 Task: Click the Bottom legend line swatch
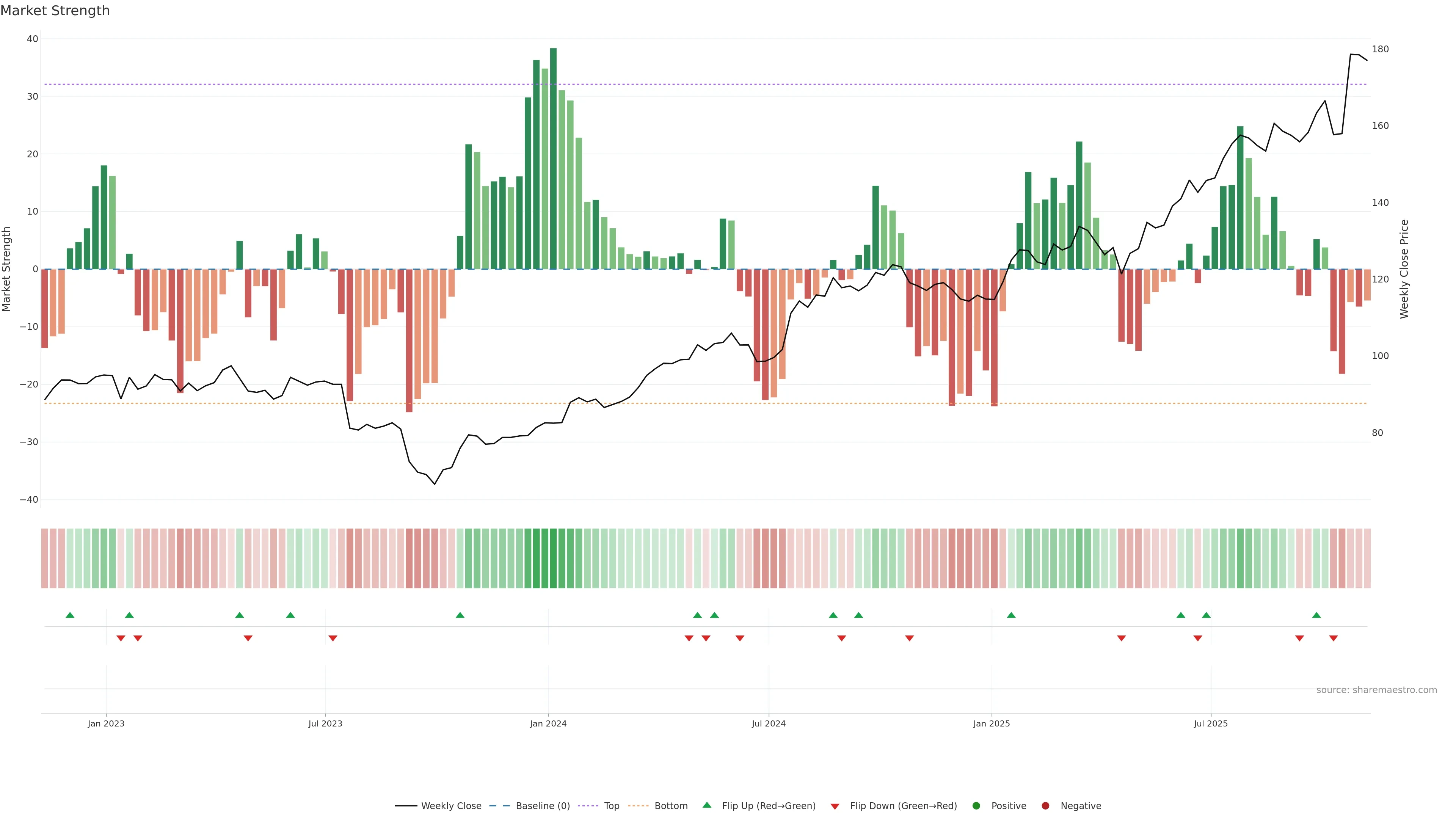(638, 805)
